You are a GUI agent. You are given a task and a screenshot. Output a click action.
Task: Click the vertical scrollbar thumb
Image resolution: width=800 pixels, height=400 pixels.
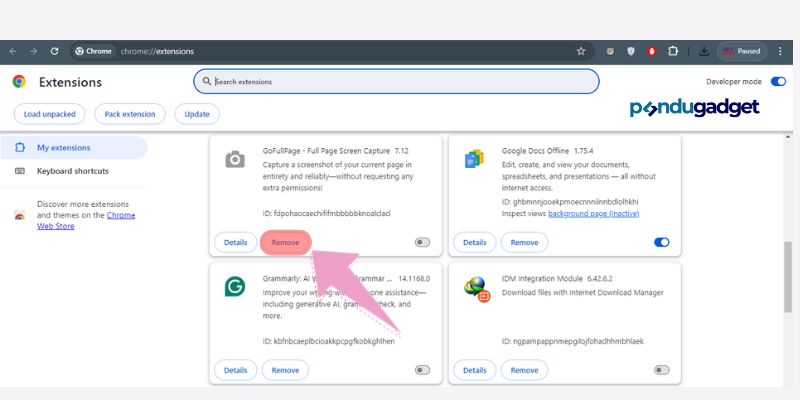tap(788, 276)
